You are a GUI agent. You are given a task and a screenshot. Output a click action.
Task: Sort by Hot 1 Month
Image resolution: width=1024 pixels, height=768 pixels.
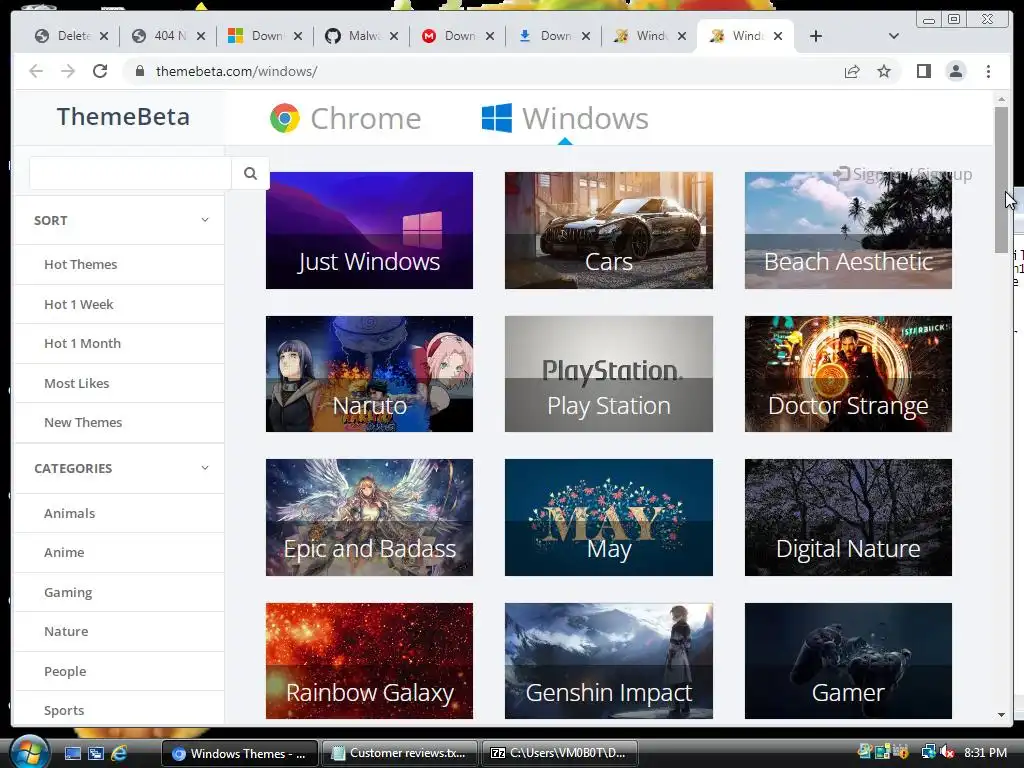click(x=82, y=344)
